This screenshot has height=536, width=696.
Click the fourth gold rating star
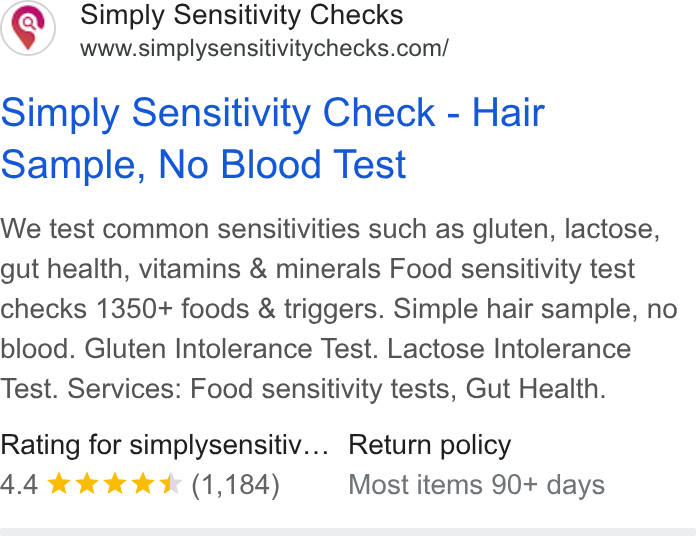[x=143, y=483]
